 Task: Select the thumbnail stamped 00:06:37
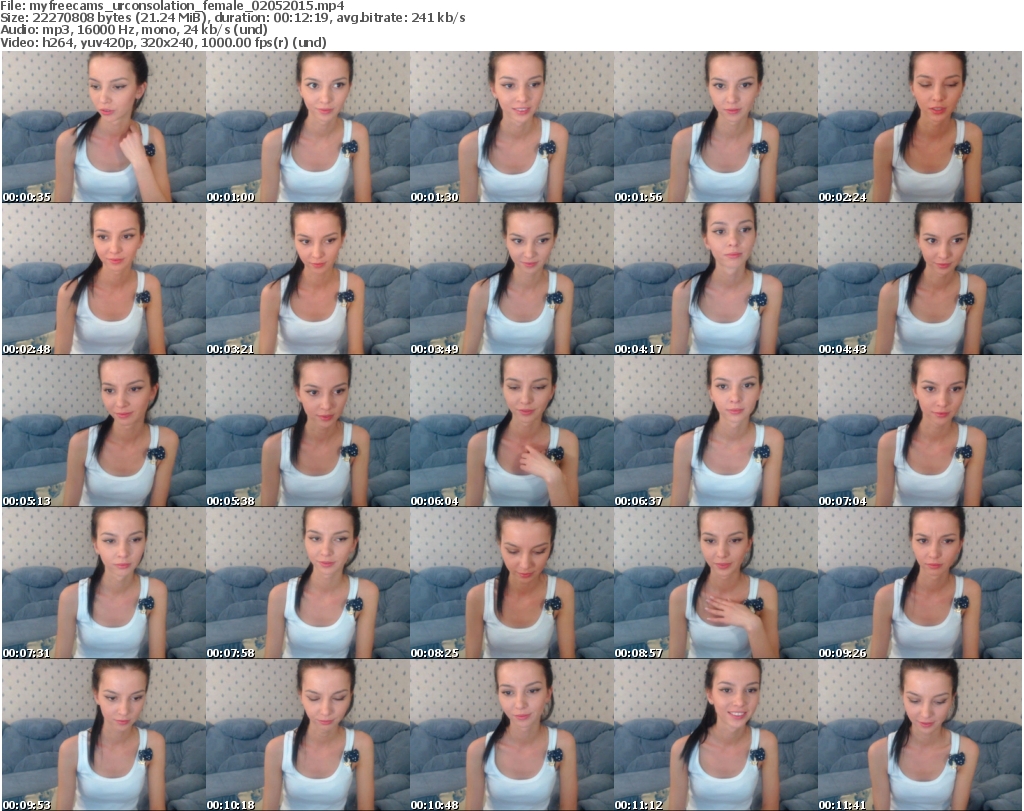[x=716, y=431]
